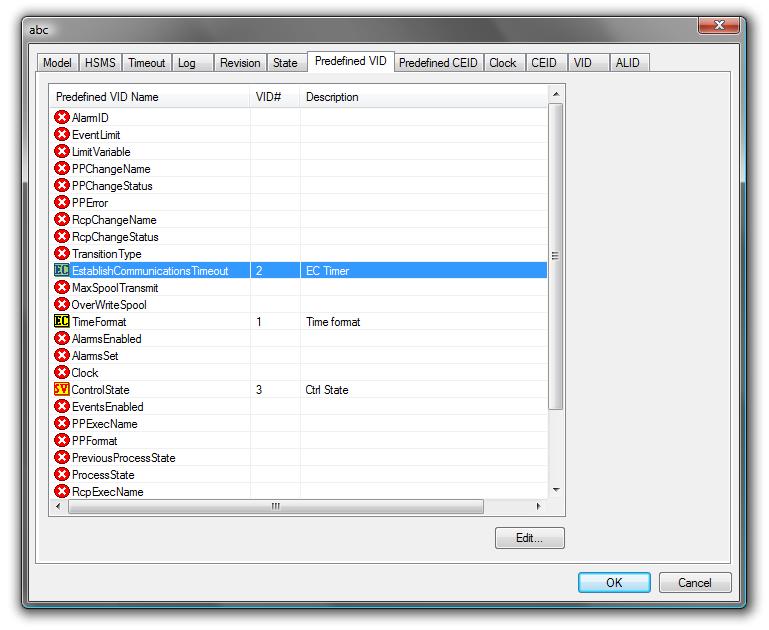Sort by Predefined VID Name column header

click(x=150, y=97)
